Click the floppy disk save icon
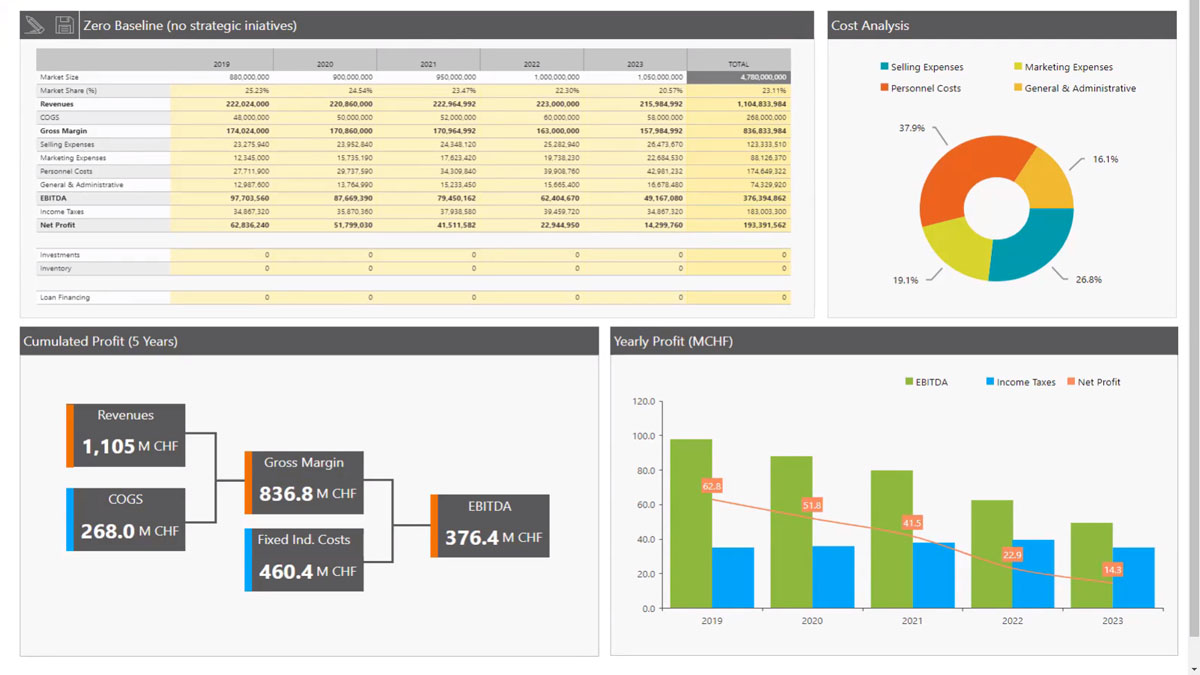 pyautogui.click(x=64, y=25)
